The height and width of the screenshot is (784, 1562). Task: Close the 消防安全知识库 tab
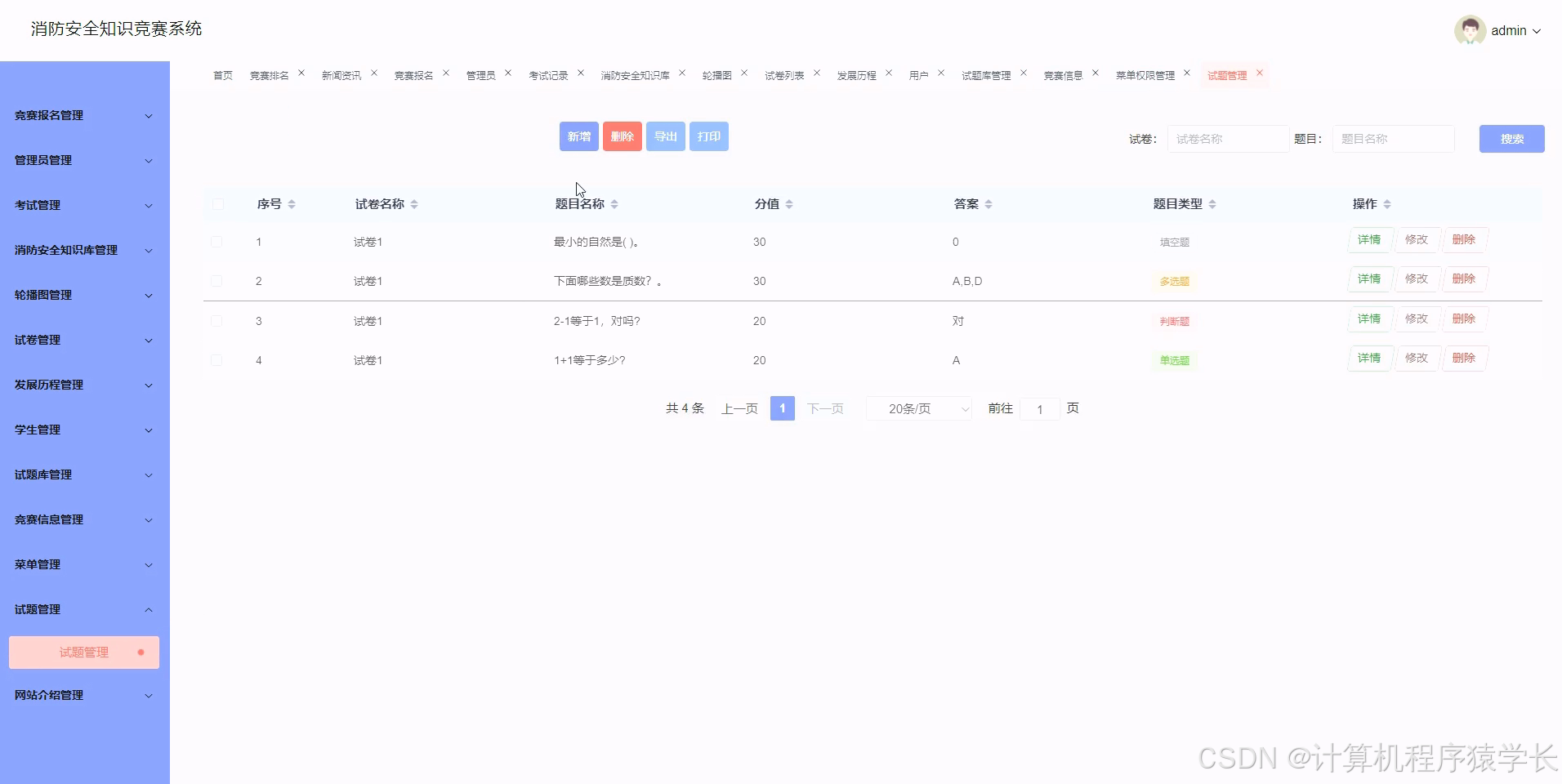tap(682, 73)
